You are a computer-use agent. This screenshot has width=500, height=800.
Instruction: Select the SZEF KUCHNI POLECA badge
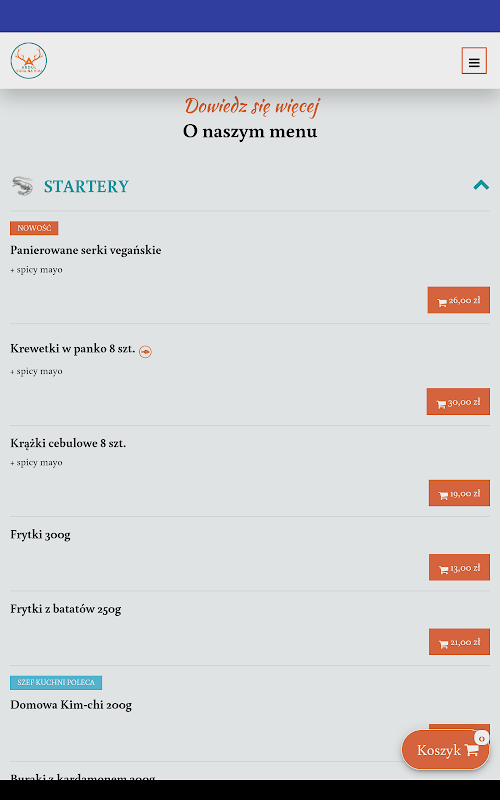(x=56, y=682)
